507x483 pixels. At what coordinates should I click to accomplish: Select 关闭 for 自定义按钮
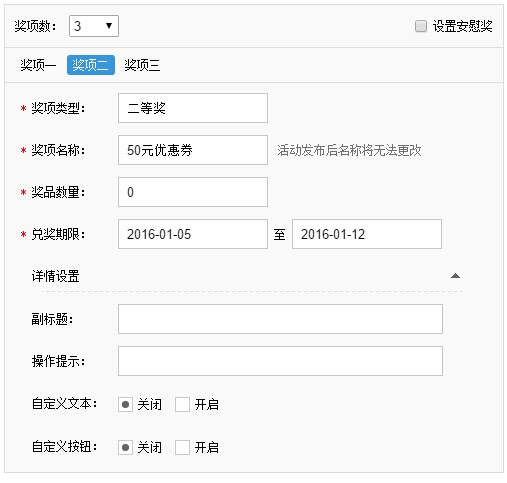click(125, 447)
